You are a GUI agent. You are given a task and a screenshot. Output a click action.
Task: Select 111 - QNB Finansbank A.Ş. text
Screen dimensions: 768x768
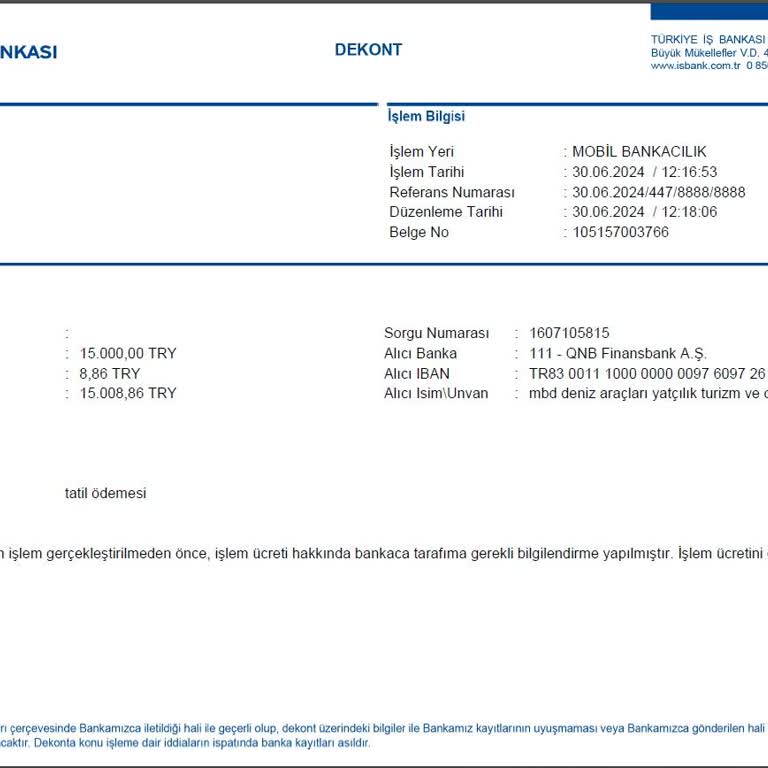pyautogui.click(x=618, y=353)
